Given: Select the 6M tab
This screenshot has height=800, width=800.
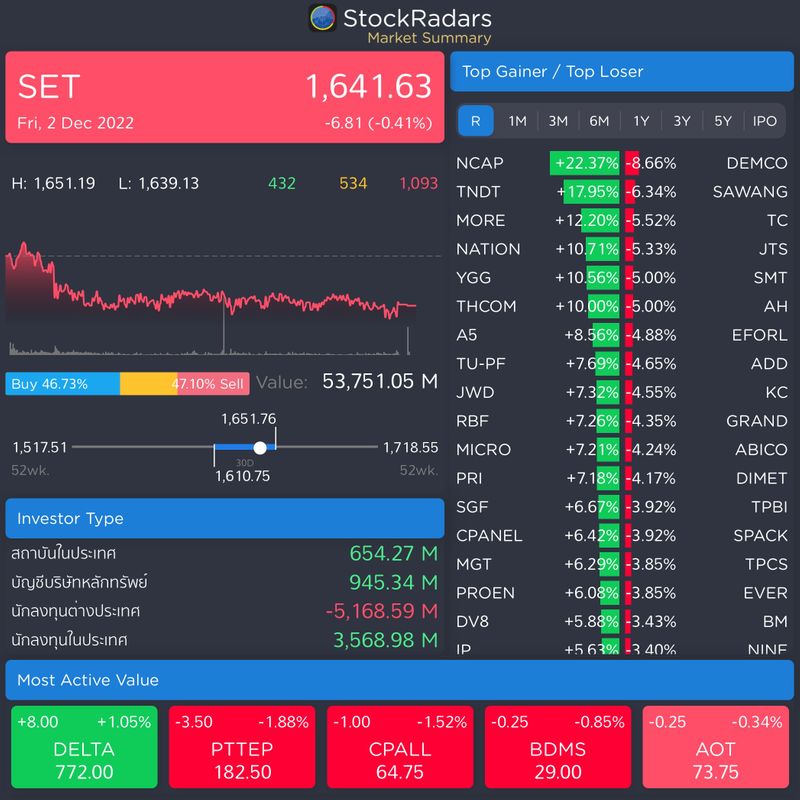Looking at the screenshot, I should (x=598, y=120).
